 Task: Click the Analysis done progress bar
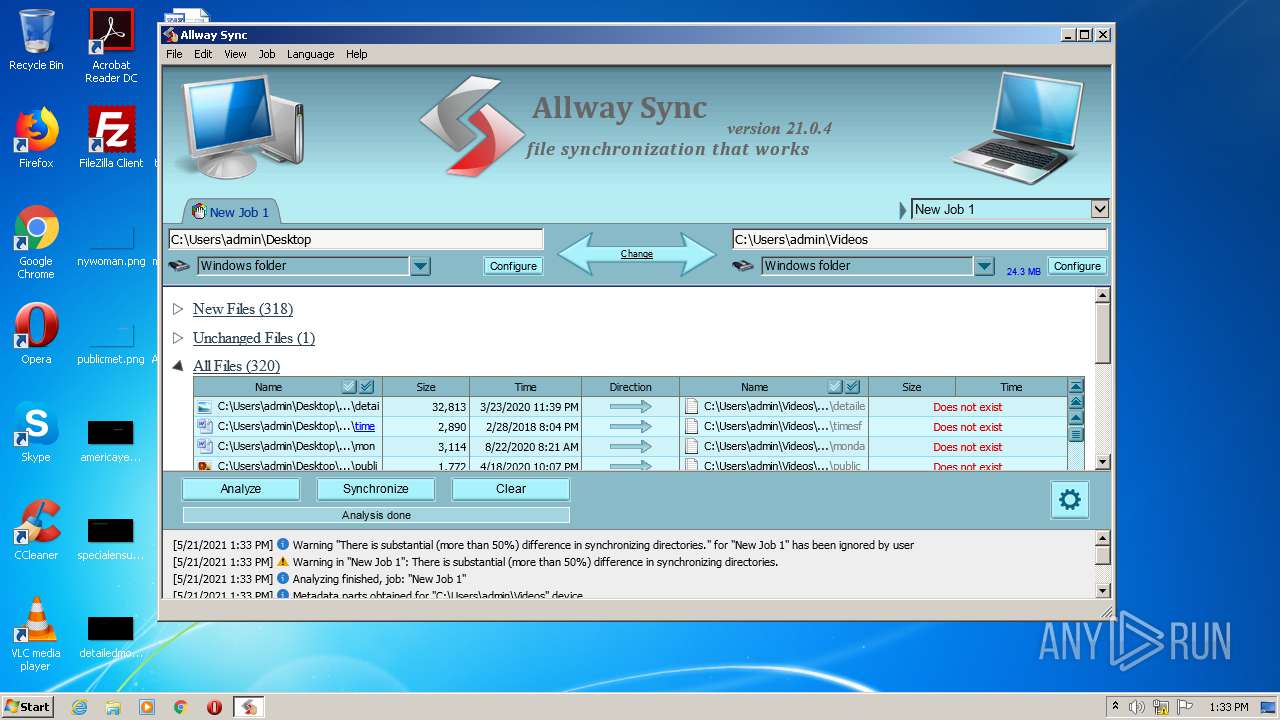click(376, 515)
